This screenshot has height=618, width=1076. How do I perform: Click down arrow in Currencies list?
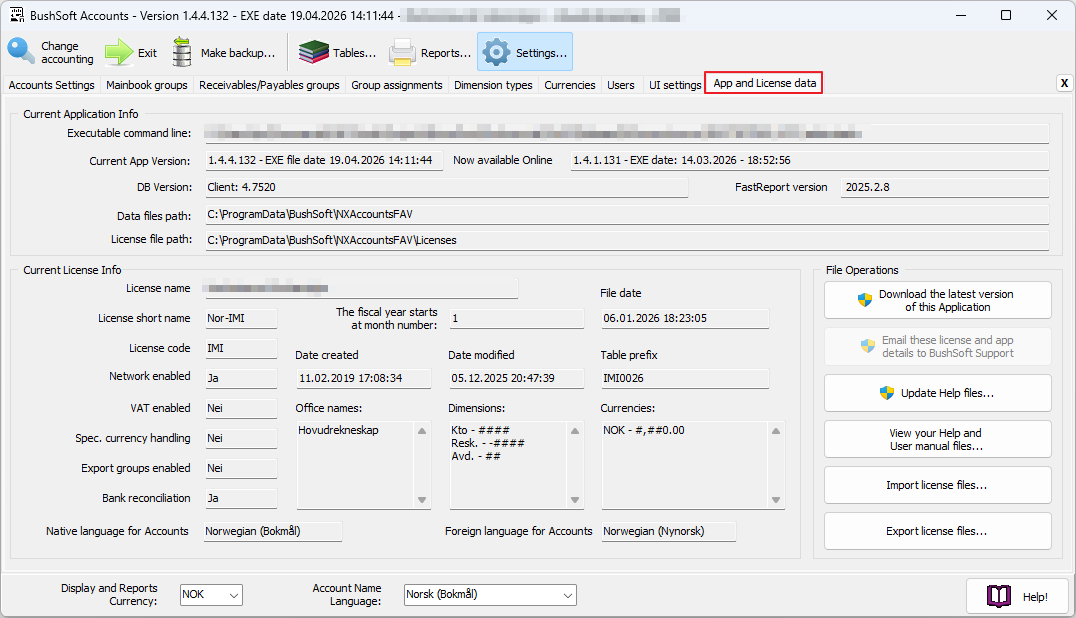tap(776, 500)
